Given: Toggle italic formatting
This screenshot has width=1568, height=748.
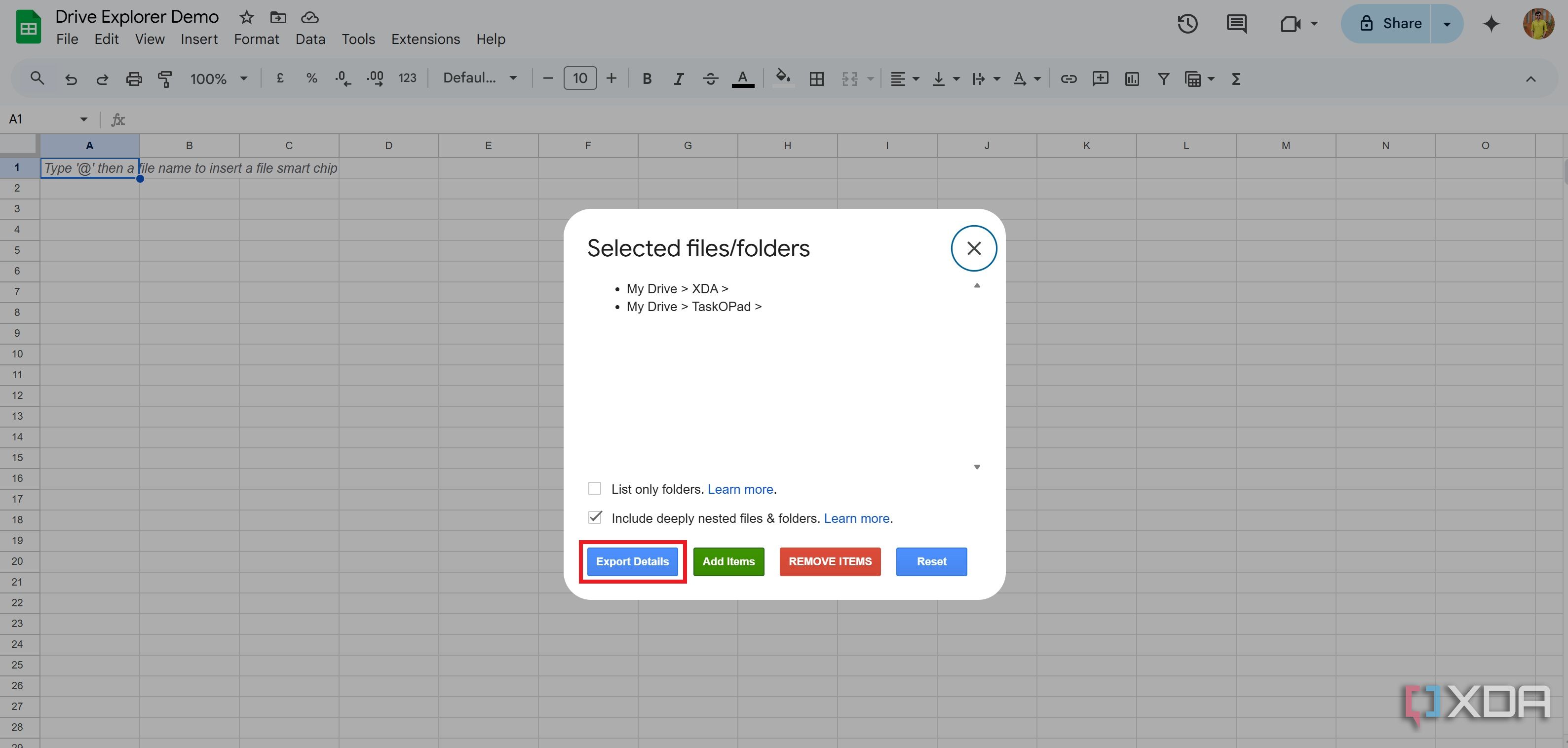Looking at the screenshot, I should [x=679, y=79].
